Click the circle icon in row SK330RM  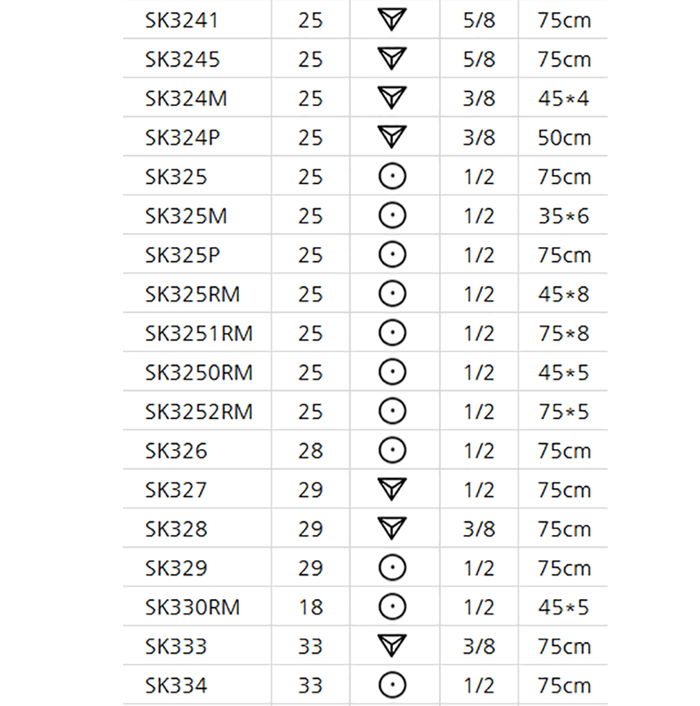[x=393, y=607]
